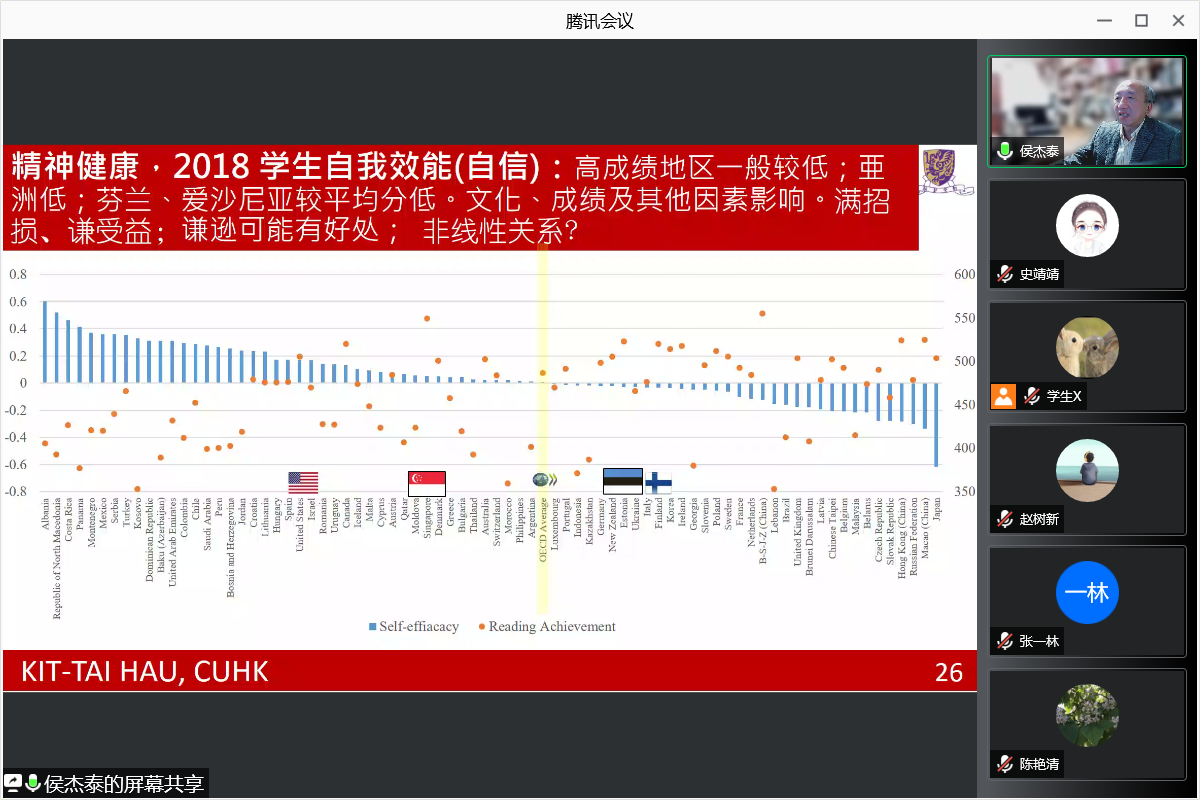
Task: Click the Finland flag on the chart
Action: pos(659,482)
